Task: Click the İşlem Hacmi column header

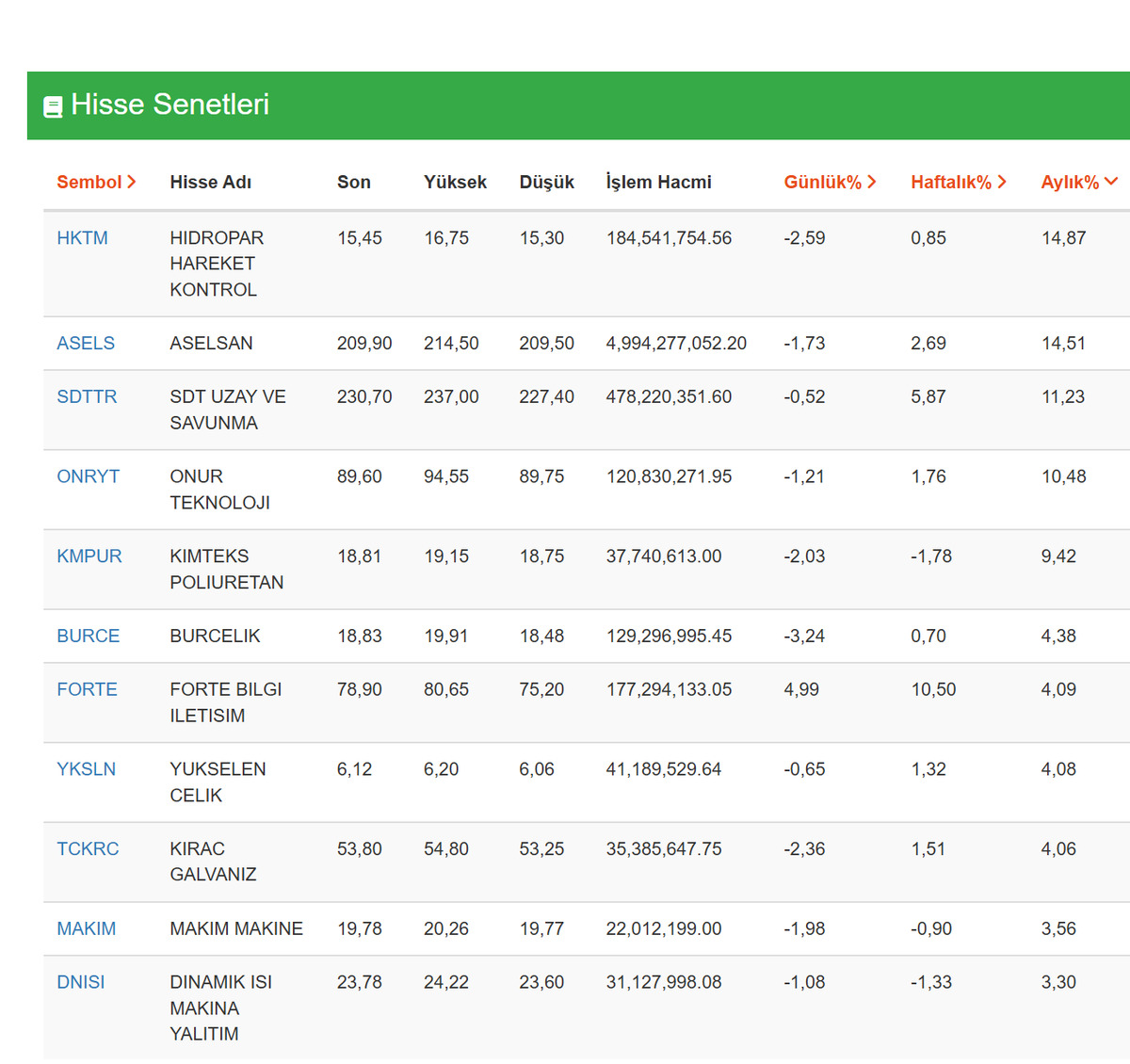Action: (x=658, y=183)
